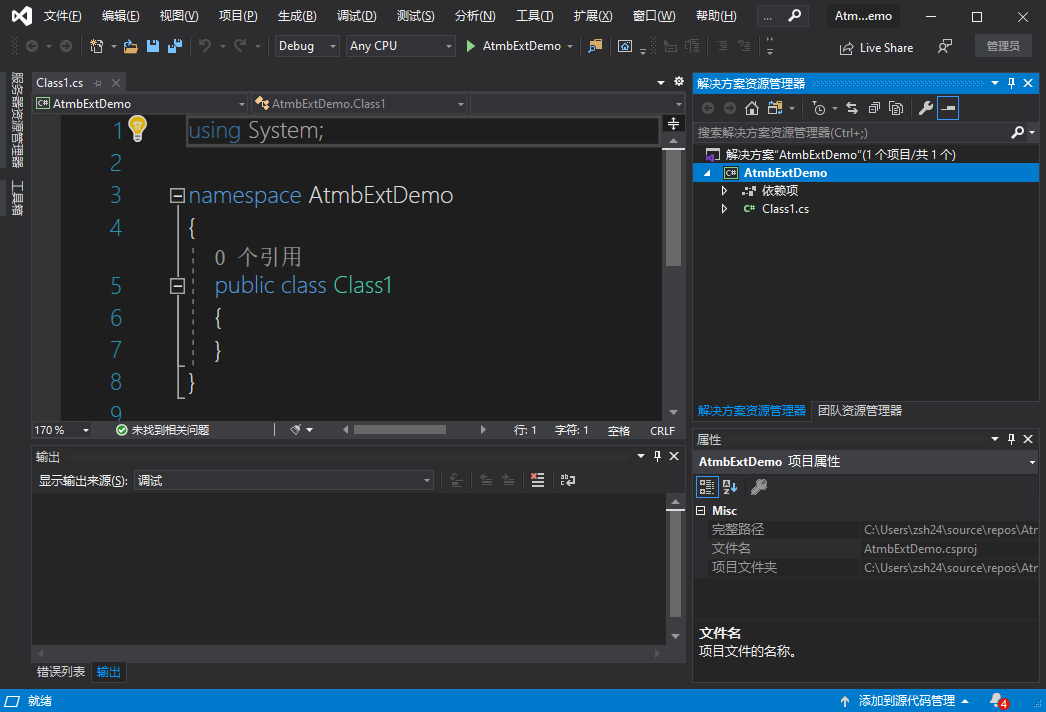Open the 调试(D) menu
Image resolution: width=1046 pixels, height=712 pixels.
click(x=356, y=17)
